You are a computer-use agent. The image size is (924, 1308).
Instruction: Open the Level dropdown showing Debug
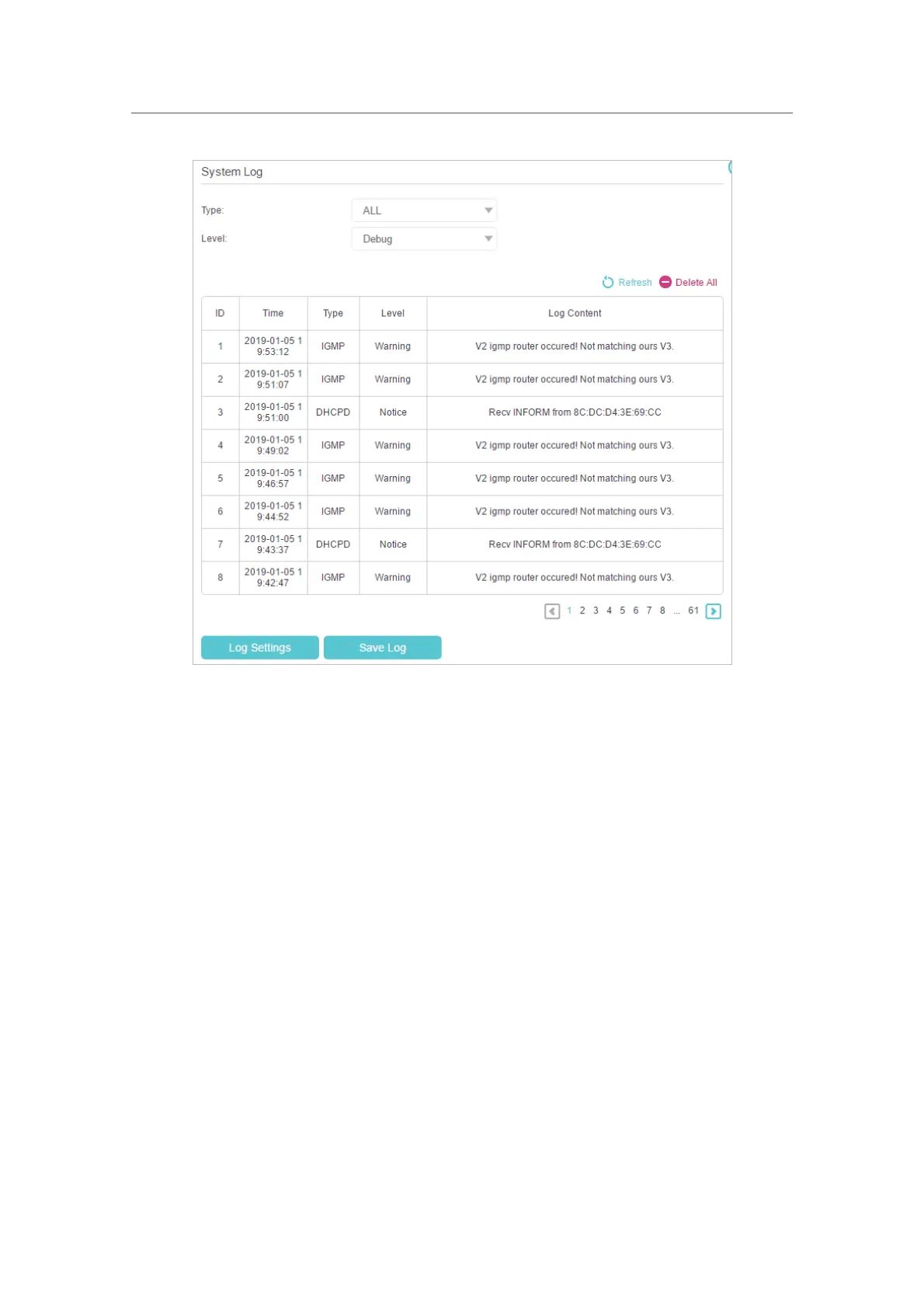pyautogui.click(x=424, y=239)
